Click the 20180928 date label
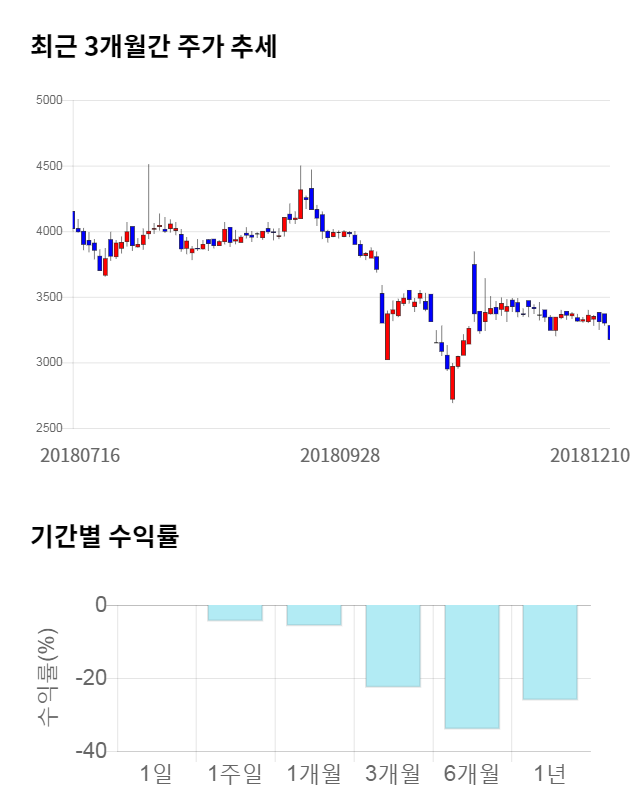This screenshot has width=640, height=810. click(x=340, y=455)
